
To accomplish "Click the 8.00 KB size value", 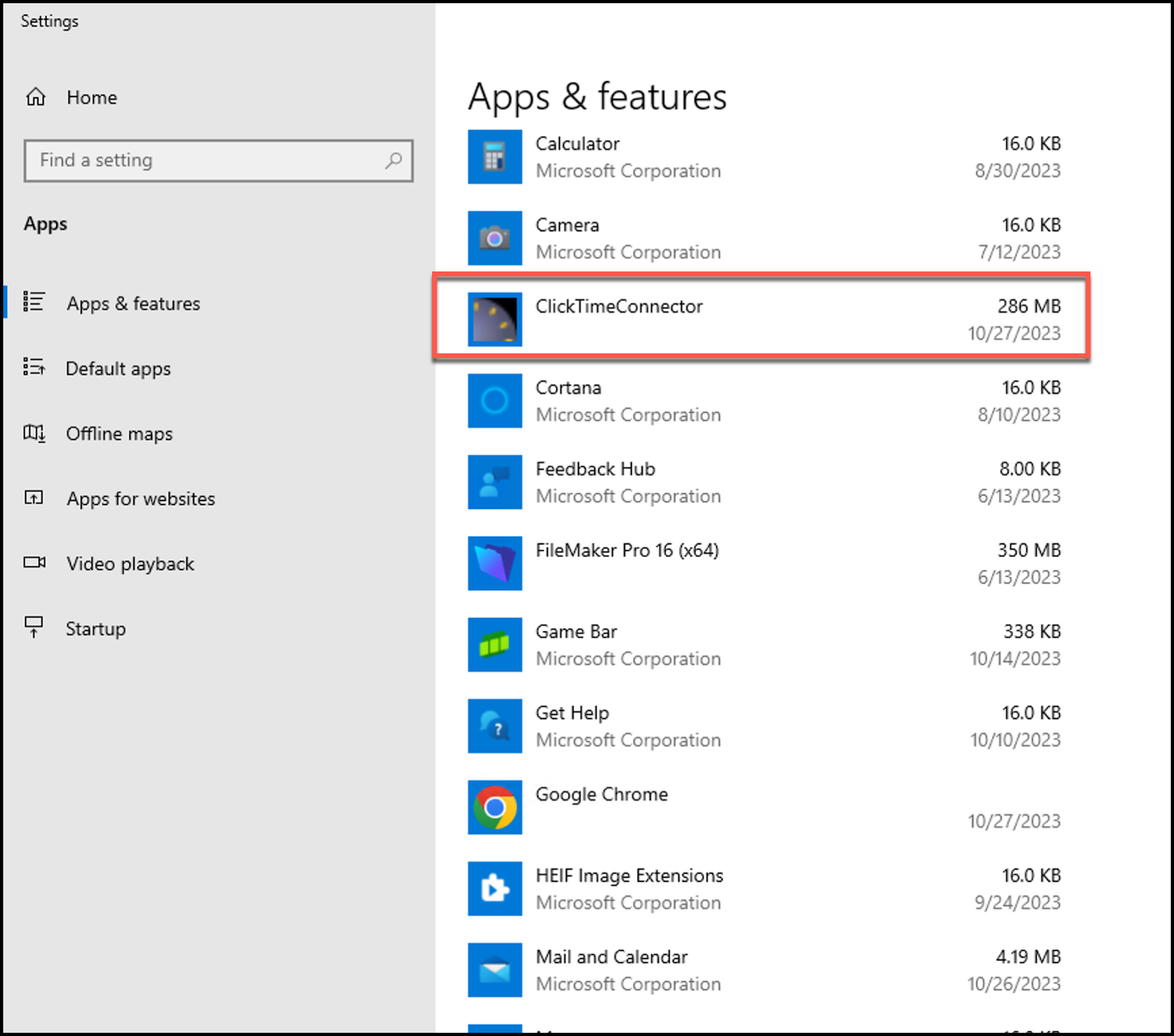I will coord(1030,469).
